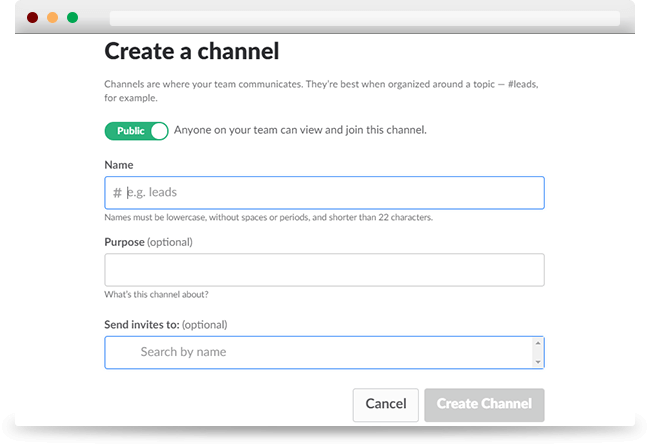
Task: Click the red close window button
Action: 32,17
